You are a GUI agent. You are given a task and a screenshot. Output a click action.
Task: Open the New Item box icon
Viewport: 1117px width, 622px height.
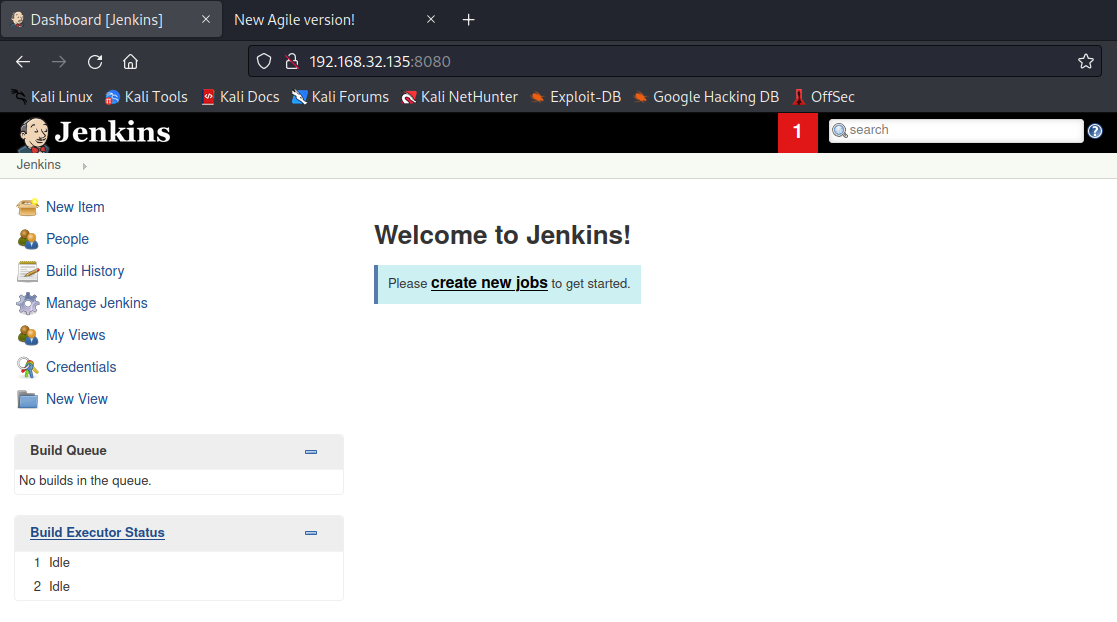pos(28,207)
